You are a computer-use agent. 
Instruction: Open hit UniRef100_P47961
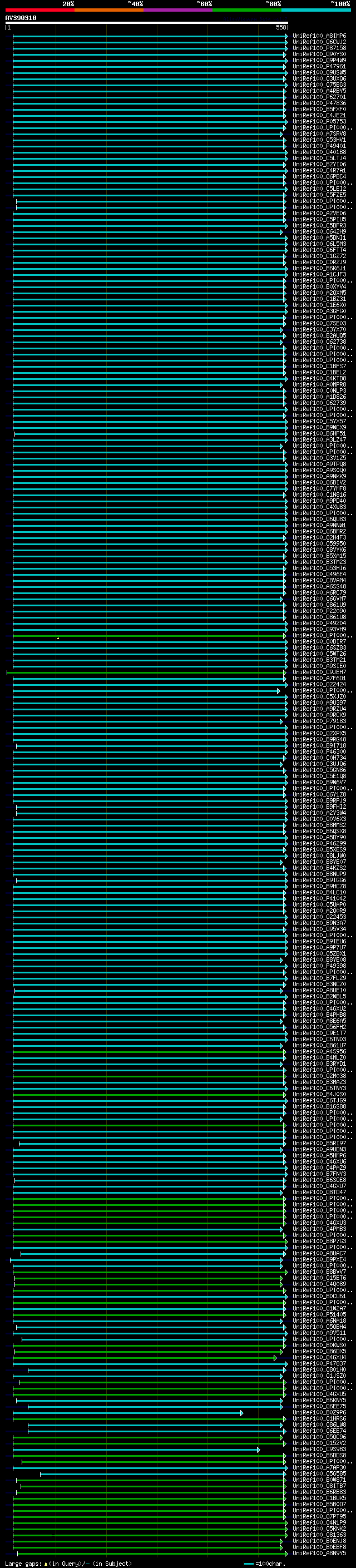(319, 66)
